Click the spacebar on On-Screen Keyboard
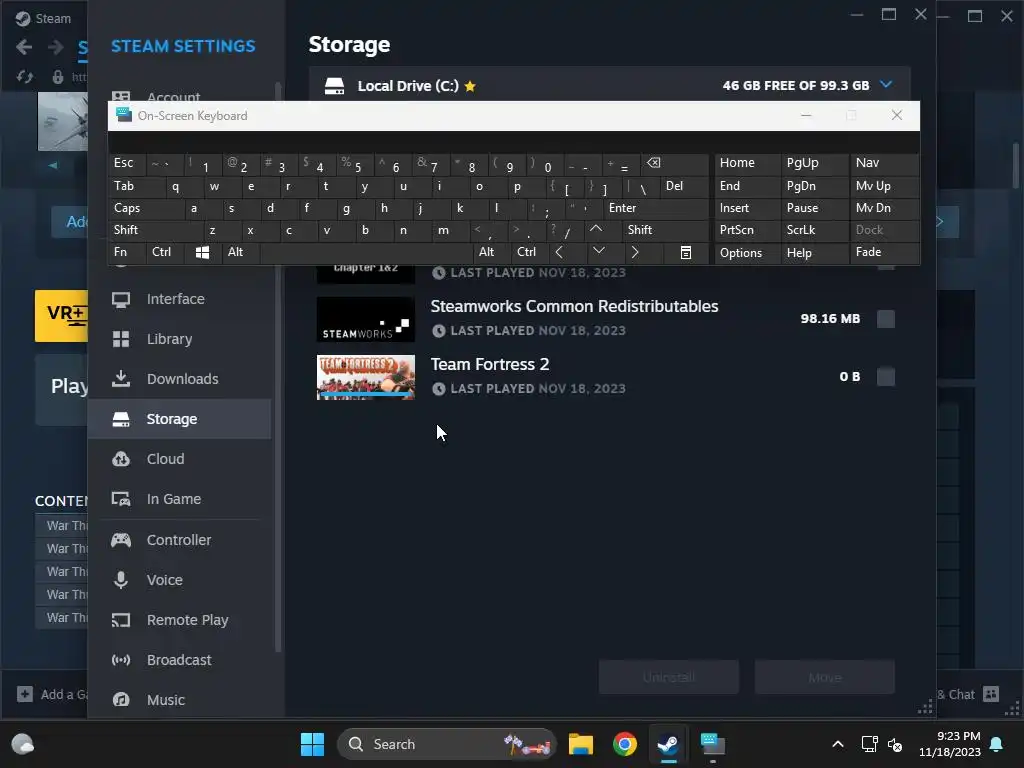Screen dimensions: 1024x768 (366, 252)
